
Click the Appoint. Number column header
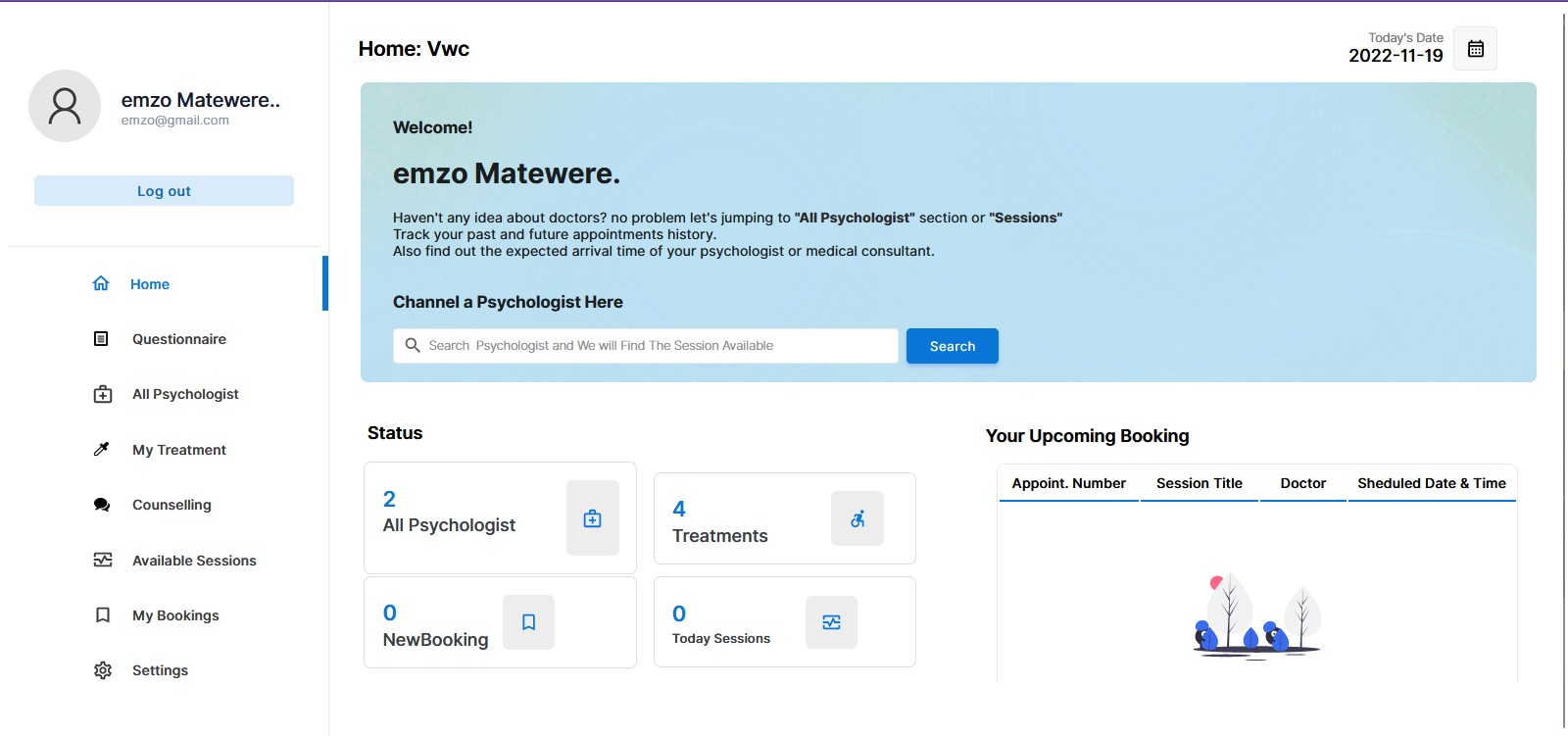click(x=1068, y=483)
